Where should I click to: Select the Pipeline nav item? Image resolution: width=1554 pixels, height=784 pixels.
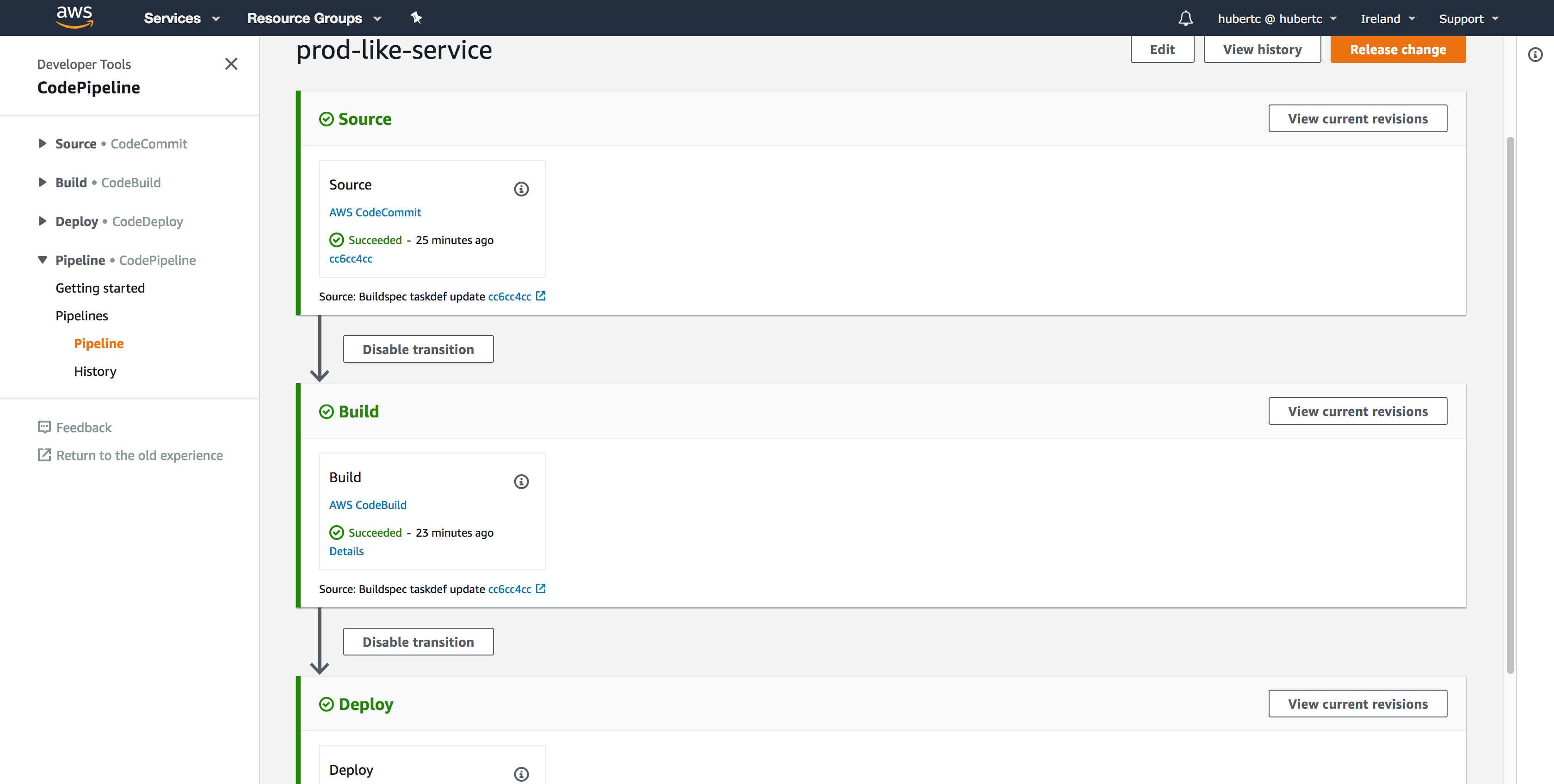[99, 344]
